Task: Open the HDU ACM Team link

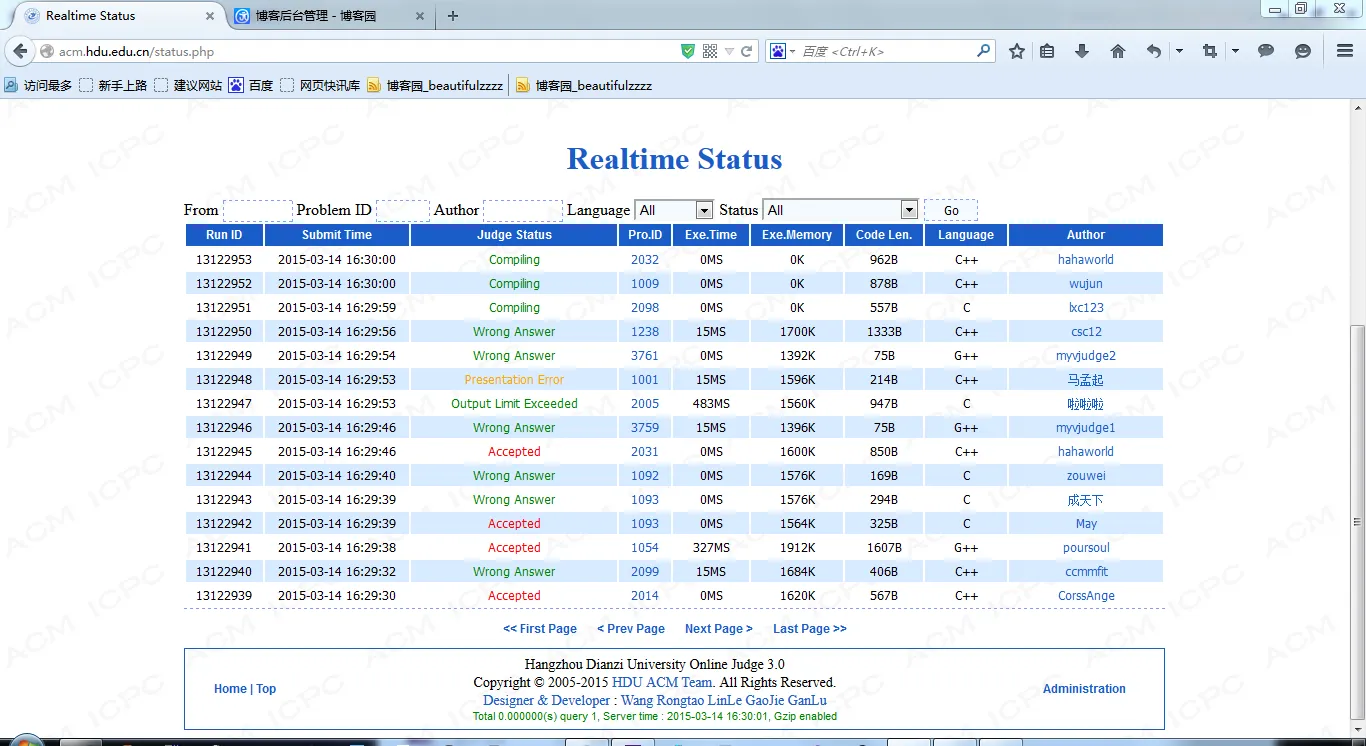Action: [663, 682]
